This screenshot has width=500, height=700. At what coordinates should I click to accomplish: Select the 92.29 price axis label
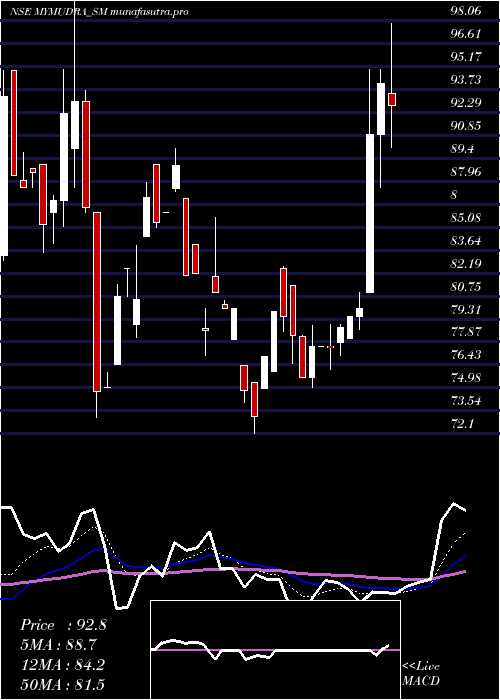click(466, 103)
